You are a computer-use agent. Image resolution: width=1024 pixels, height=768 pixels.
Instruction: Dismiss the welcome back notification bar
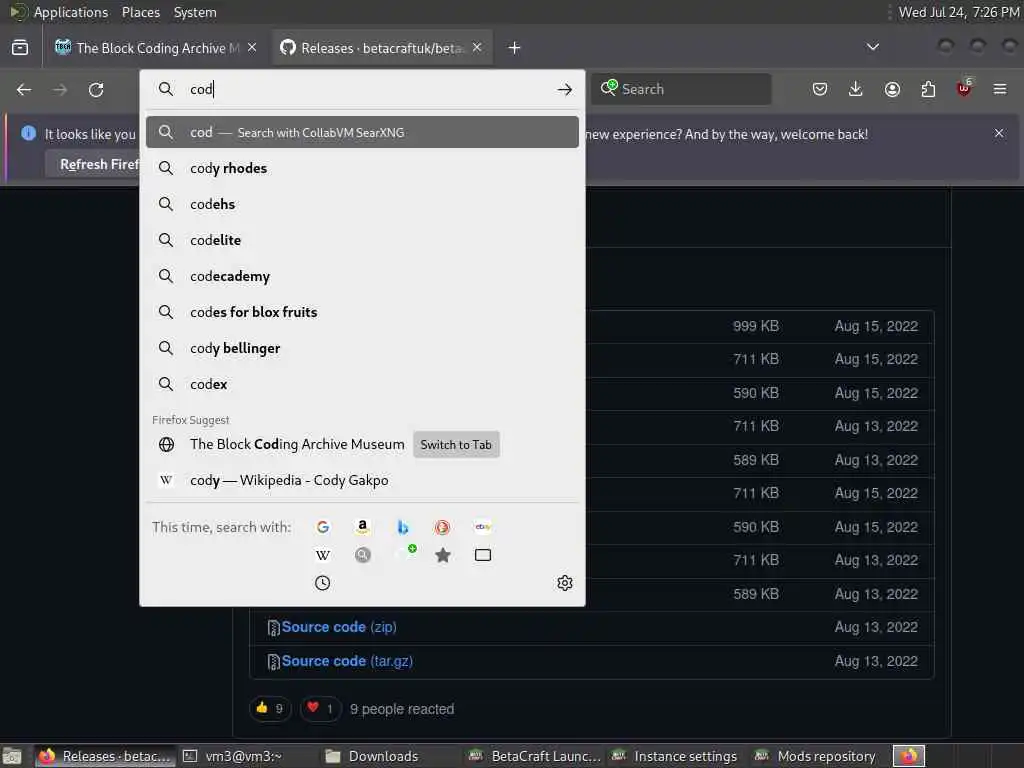pyautogui.click(x=999, y=133)
